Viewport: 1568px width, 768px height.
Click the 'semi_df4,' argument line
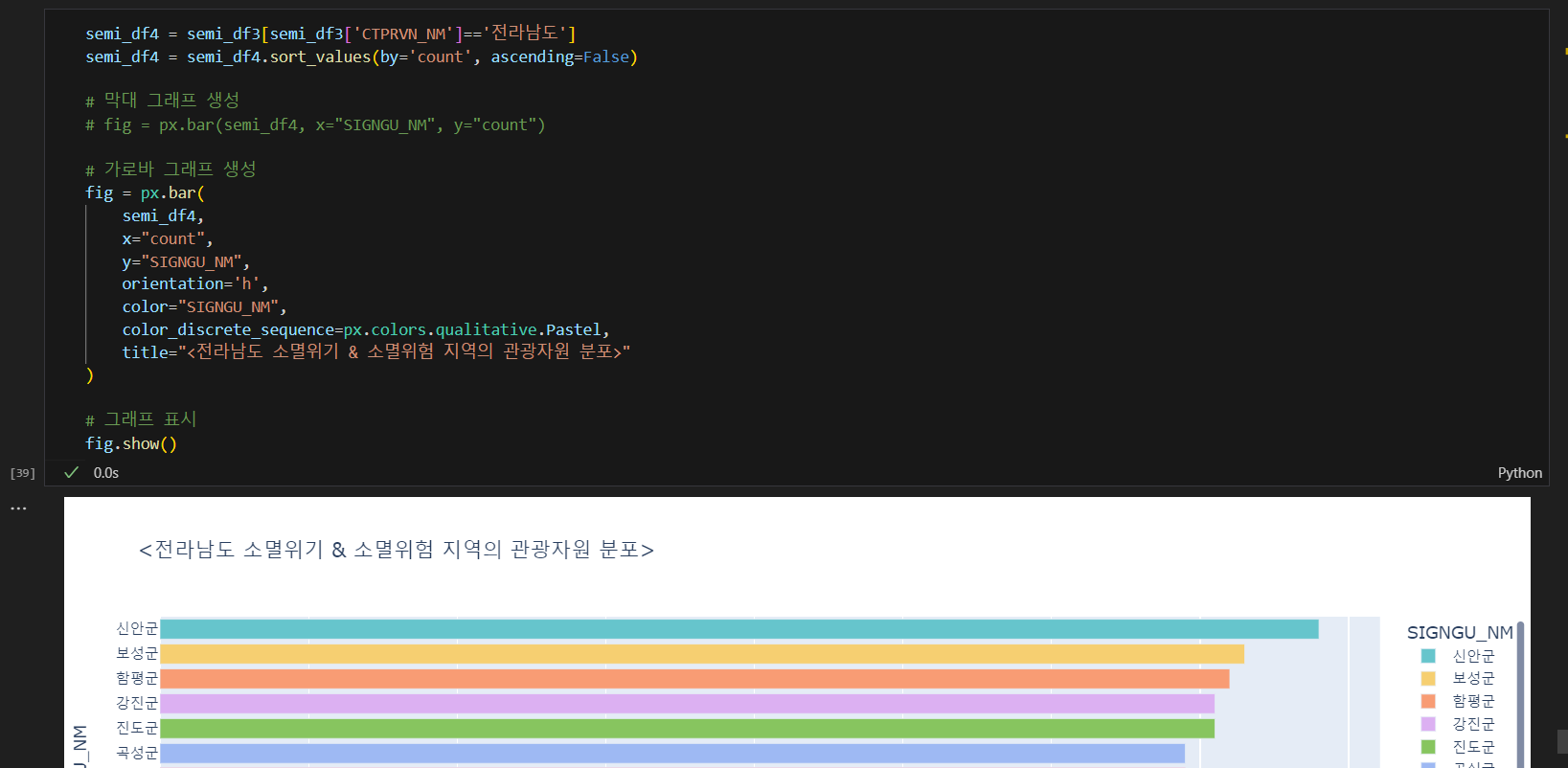pyautogui.click(x=163, y=216)
